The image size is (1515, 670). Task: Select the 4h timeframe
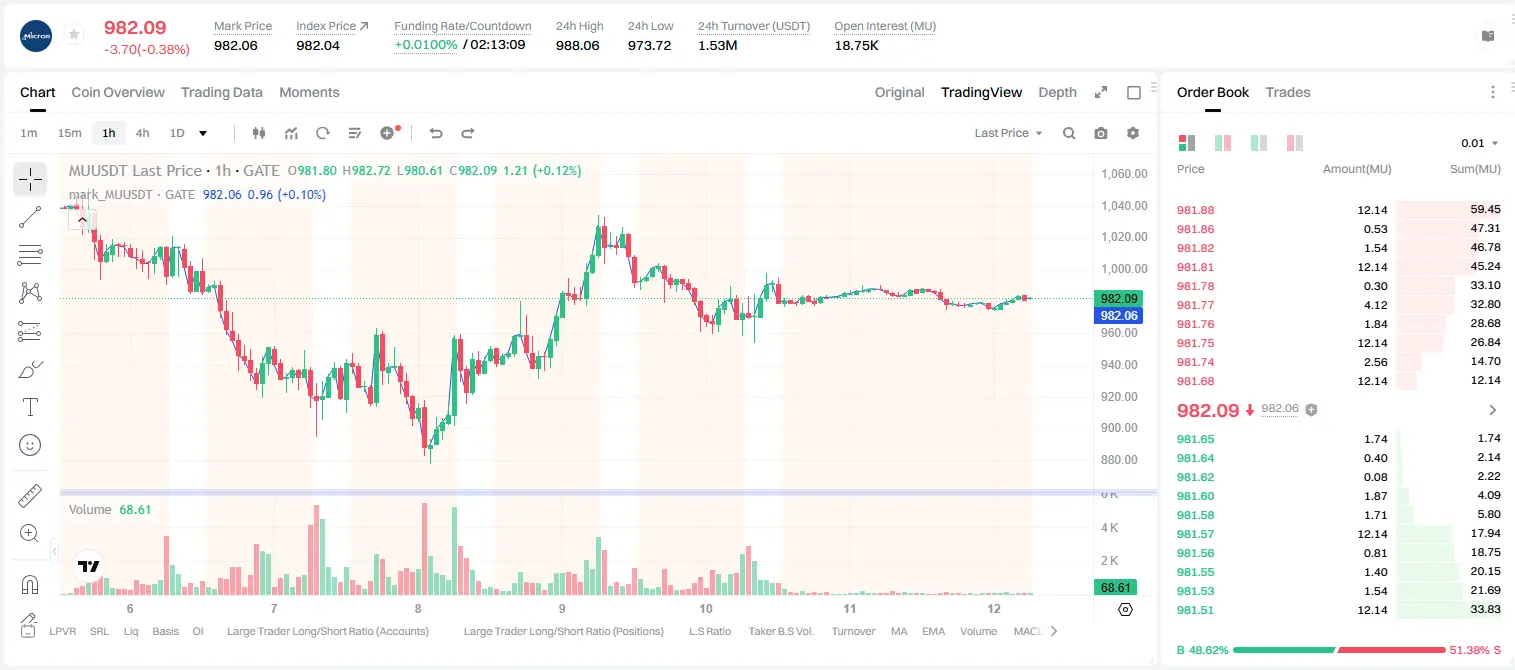click(x=142, y=133)
